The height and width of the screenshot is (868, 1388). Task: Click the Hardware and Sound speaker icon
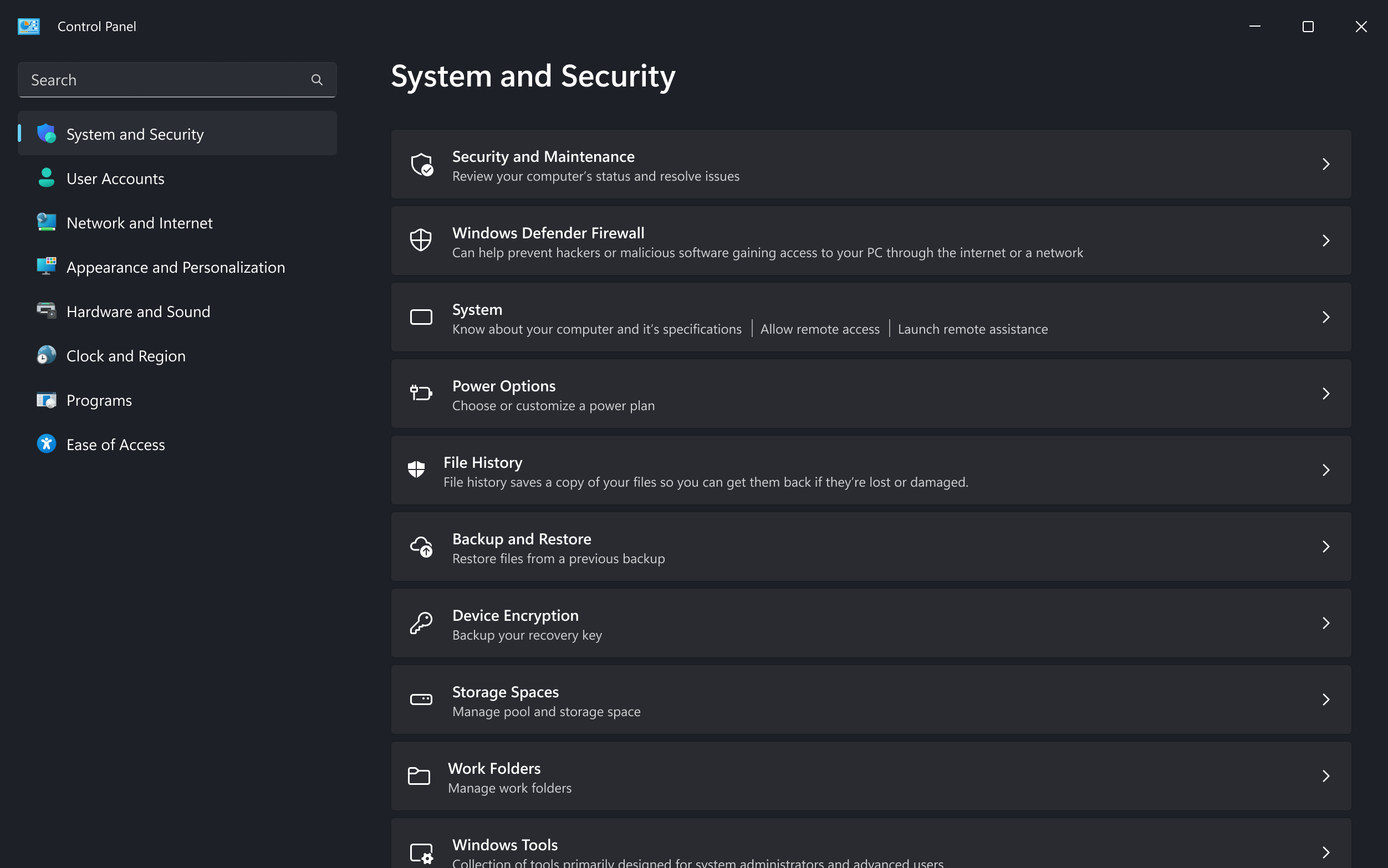click(47, 311)
